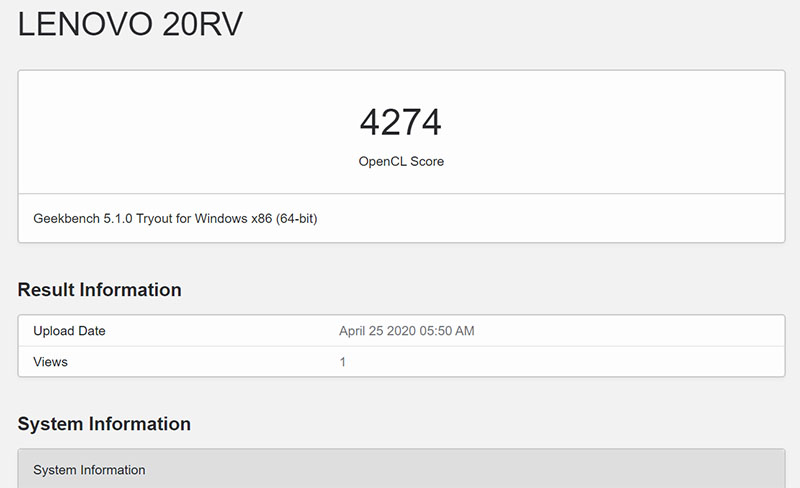Select the Views row label
Screen dimensions: 800x488
(x=51, y=361)
